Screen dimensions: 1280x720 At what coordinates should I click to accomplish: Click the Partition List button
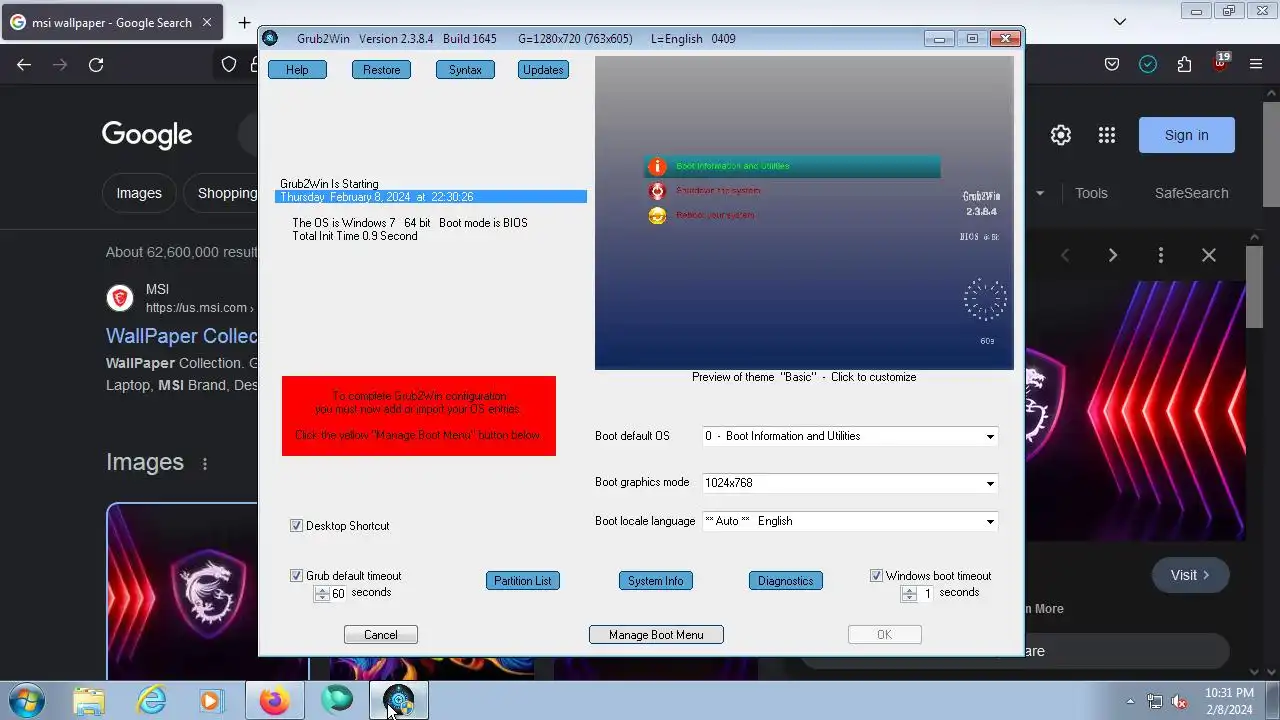[522, 581]
